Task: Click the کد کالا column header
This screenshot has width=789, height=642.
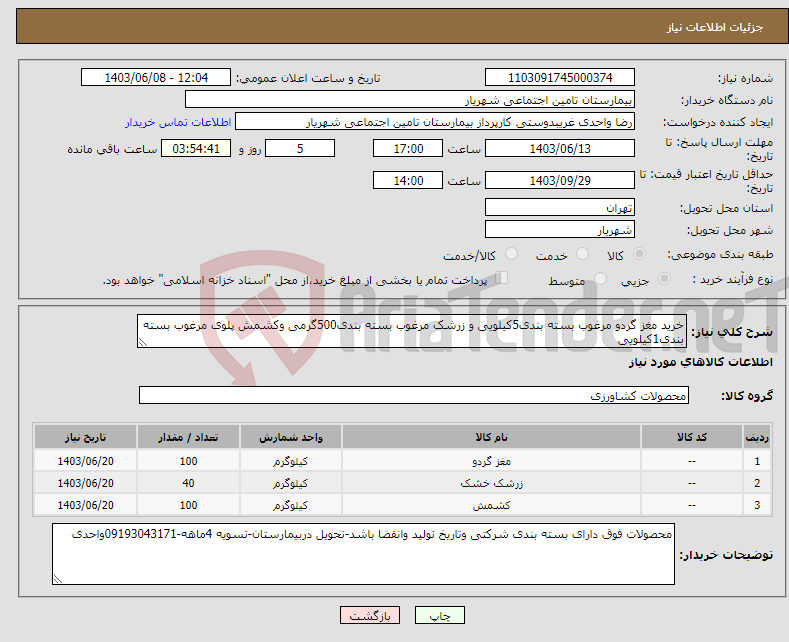Action: click(692, 437)
